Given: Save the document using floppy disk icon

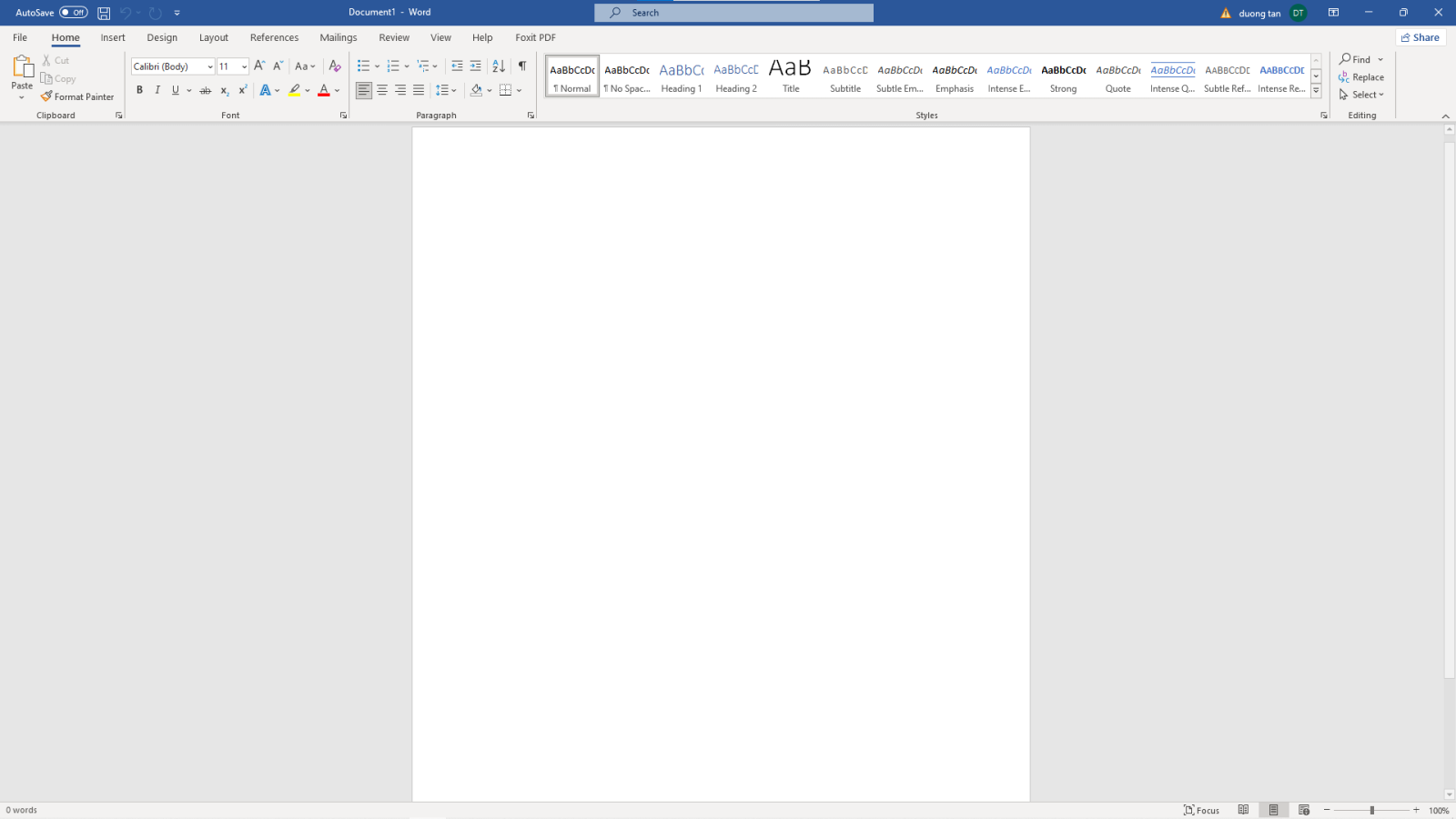Looking at the screenshot, I should point(104,13).
